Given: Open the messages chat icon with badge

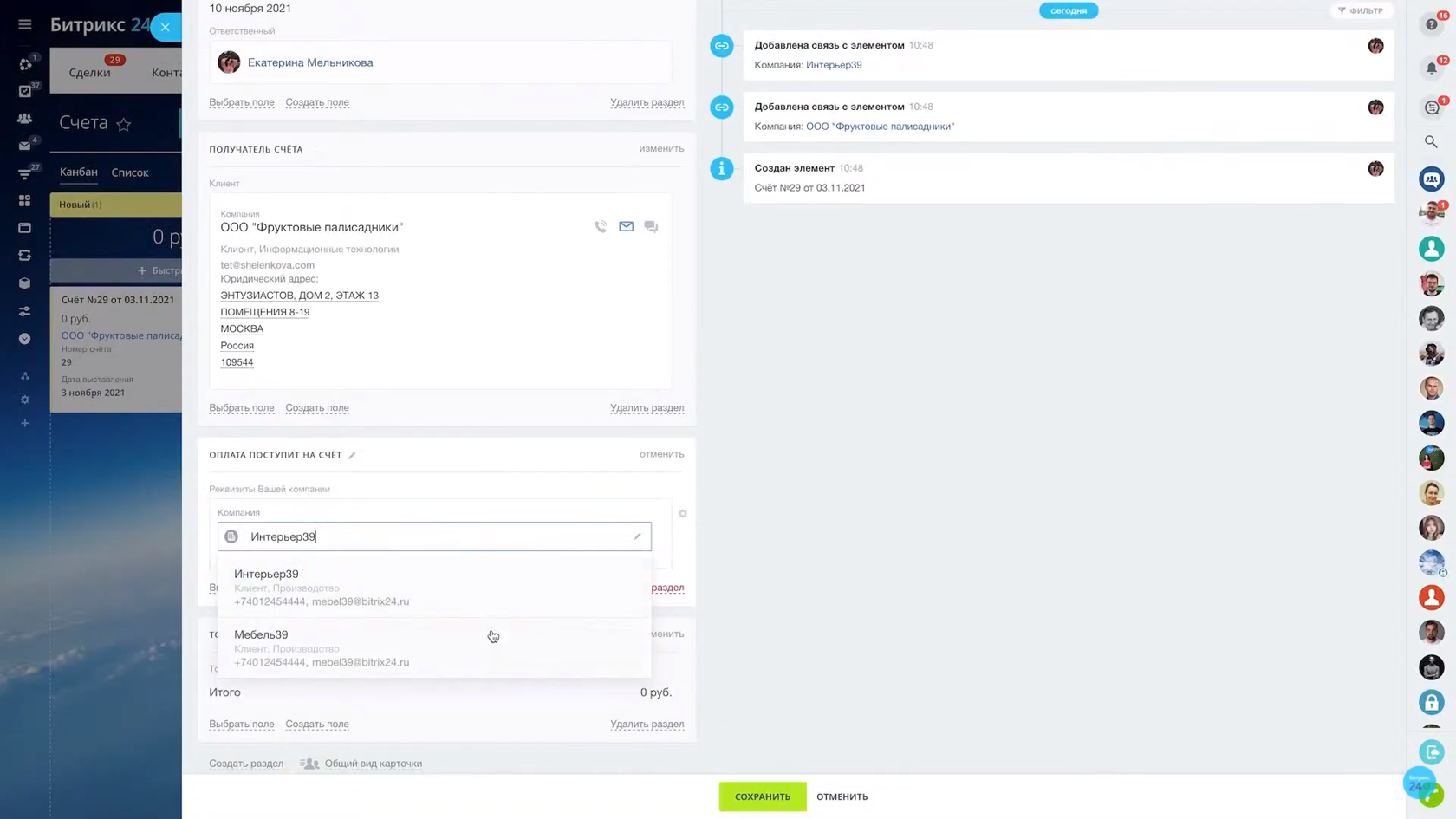Looking at the screenshot, I should [1431, 107].
